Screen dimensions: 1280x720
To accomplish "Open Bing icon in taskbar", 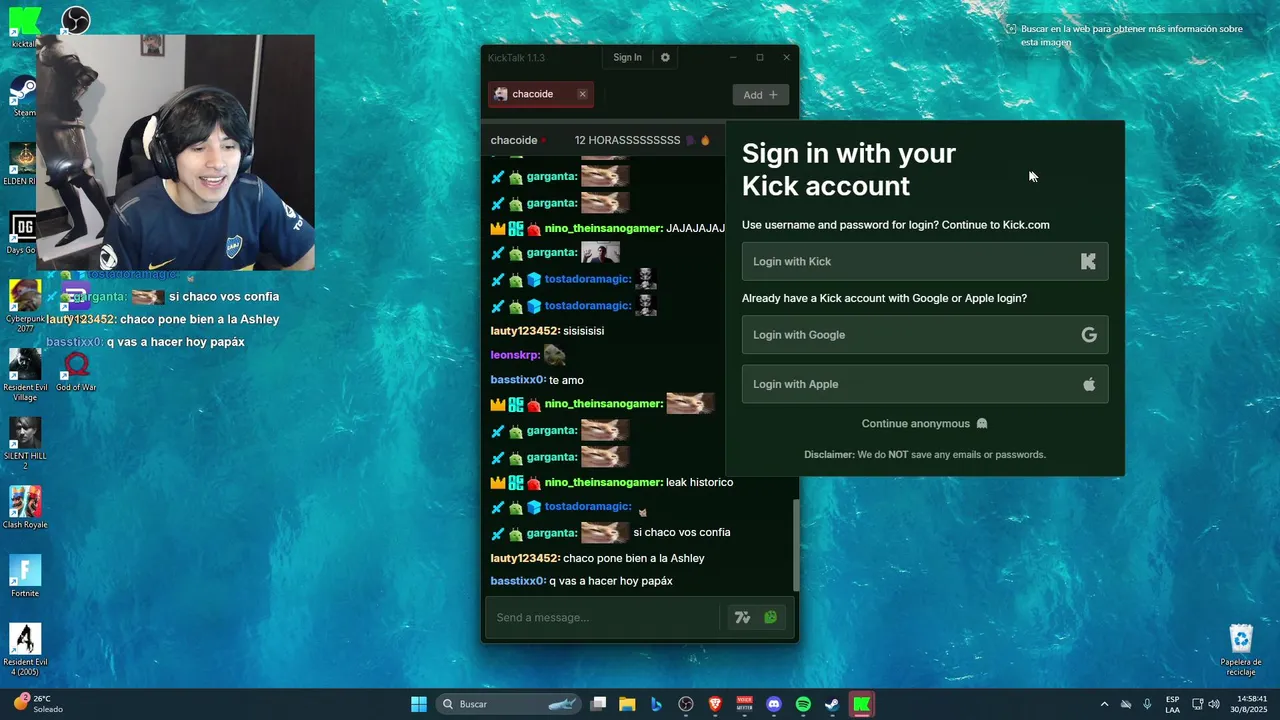I will tap(656, 704).
